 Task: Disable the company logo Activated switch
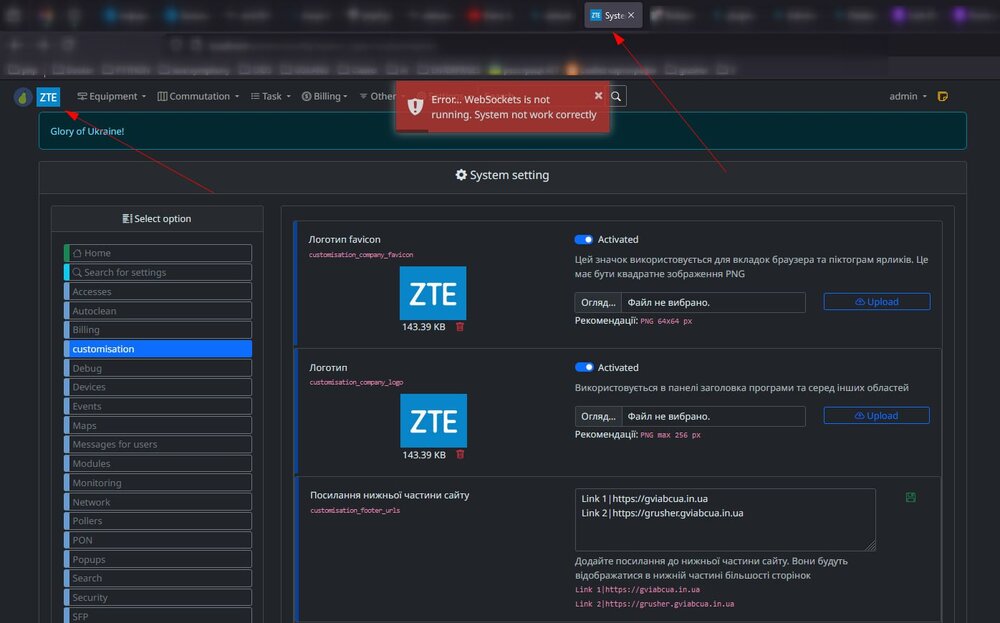584,368
